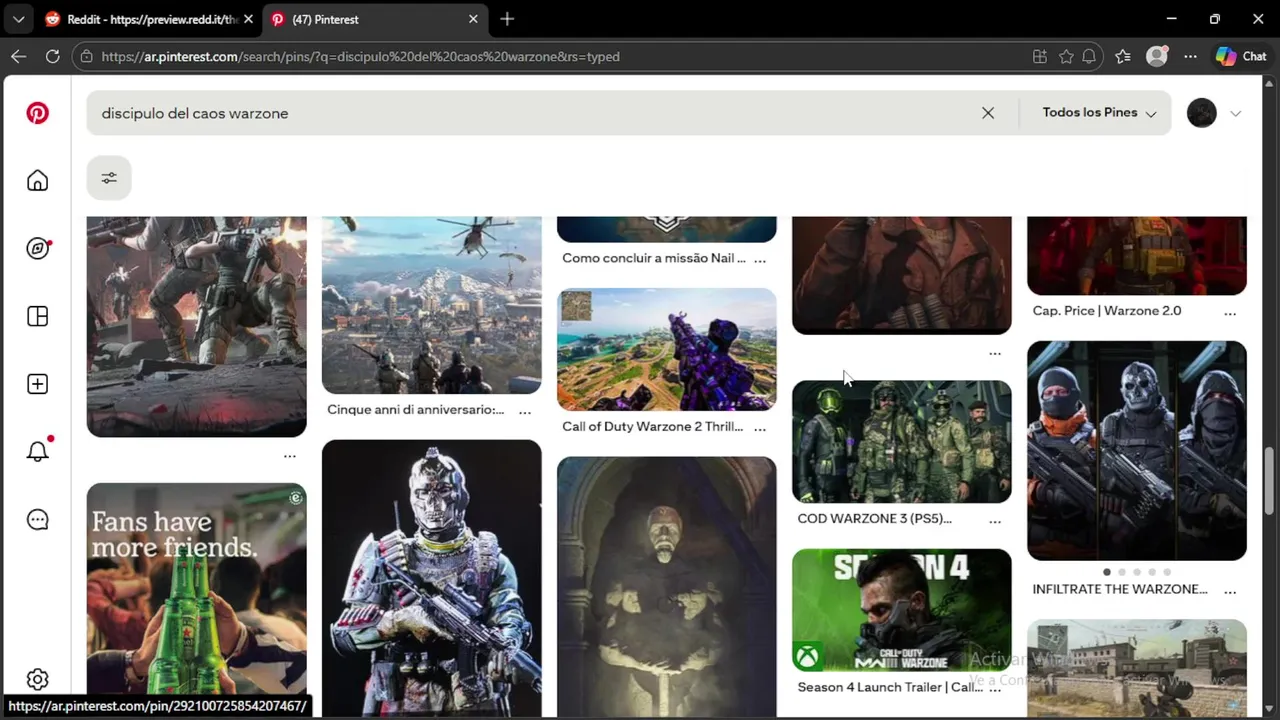
Task: Open the search filters slider button
Action: click(x=109, y=178)
